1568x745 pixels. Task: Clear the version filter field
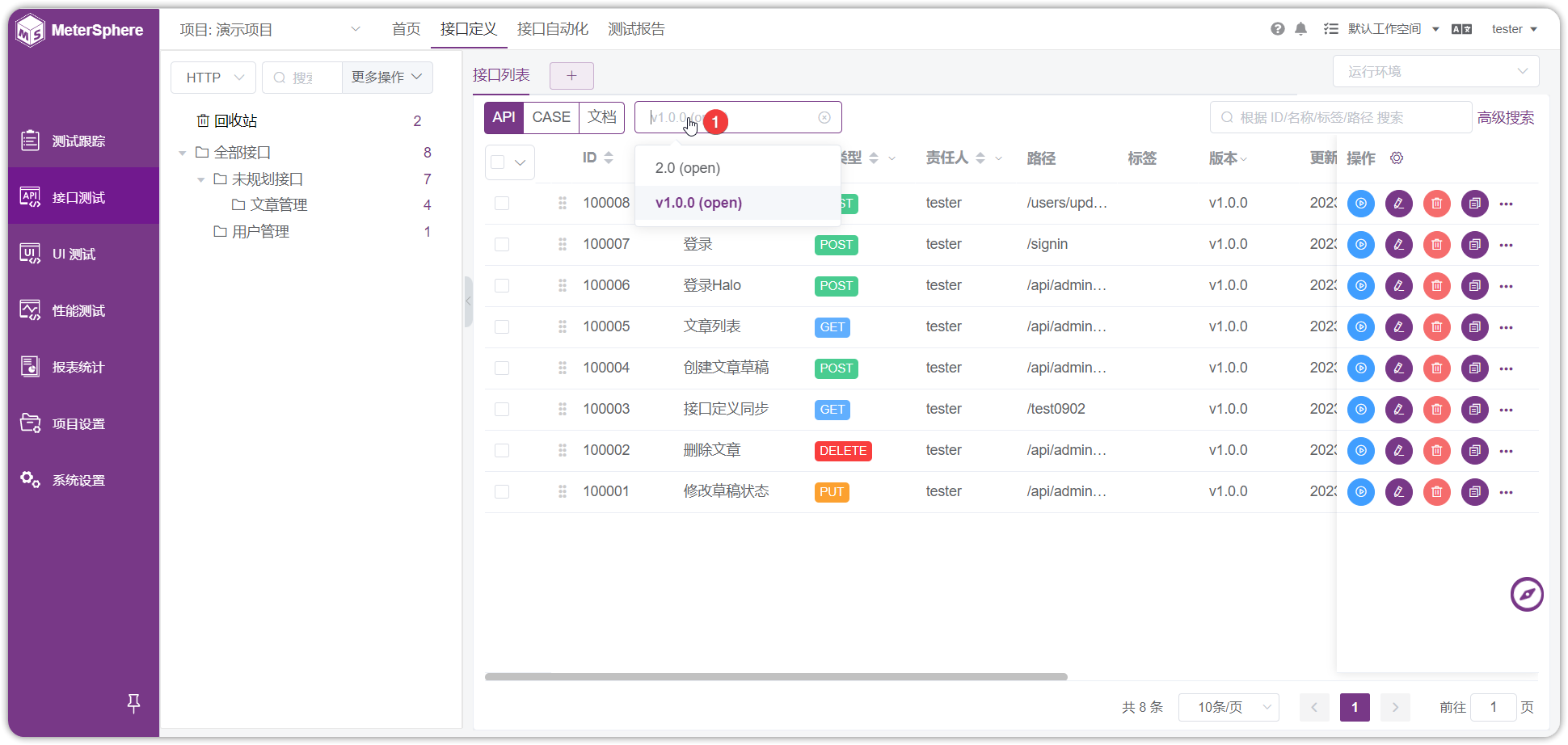point(824,118)
